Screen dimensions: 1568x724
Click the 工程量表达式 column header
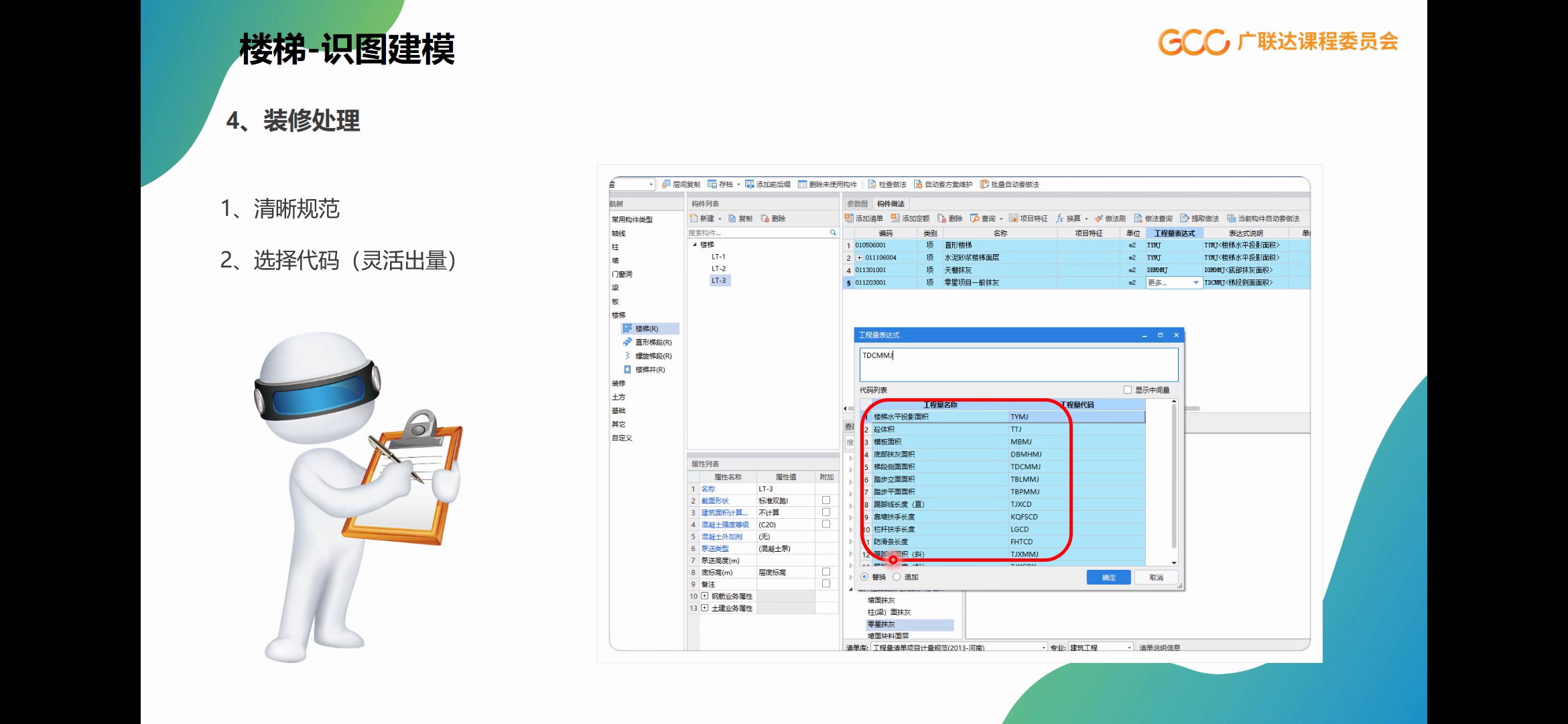[x=1175, y=233]
